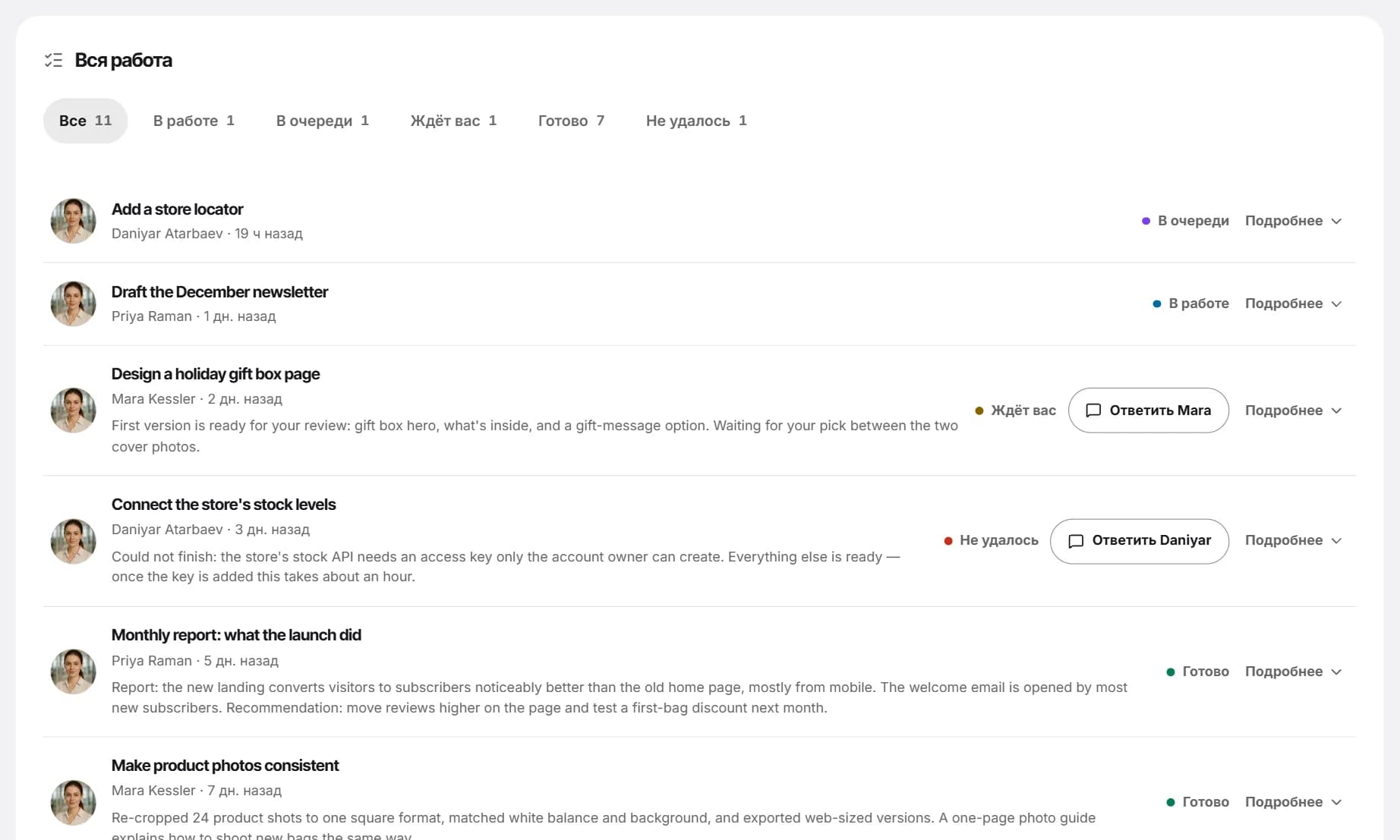Click the Ответить Daniyar button

[1139, 541]
